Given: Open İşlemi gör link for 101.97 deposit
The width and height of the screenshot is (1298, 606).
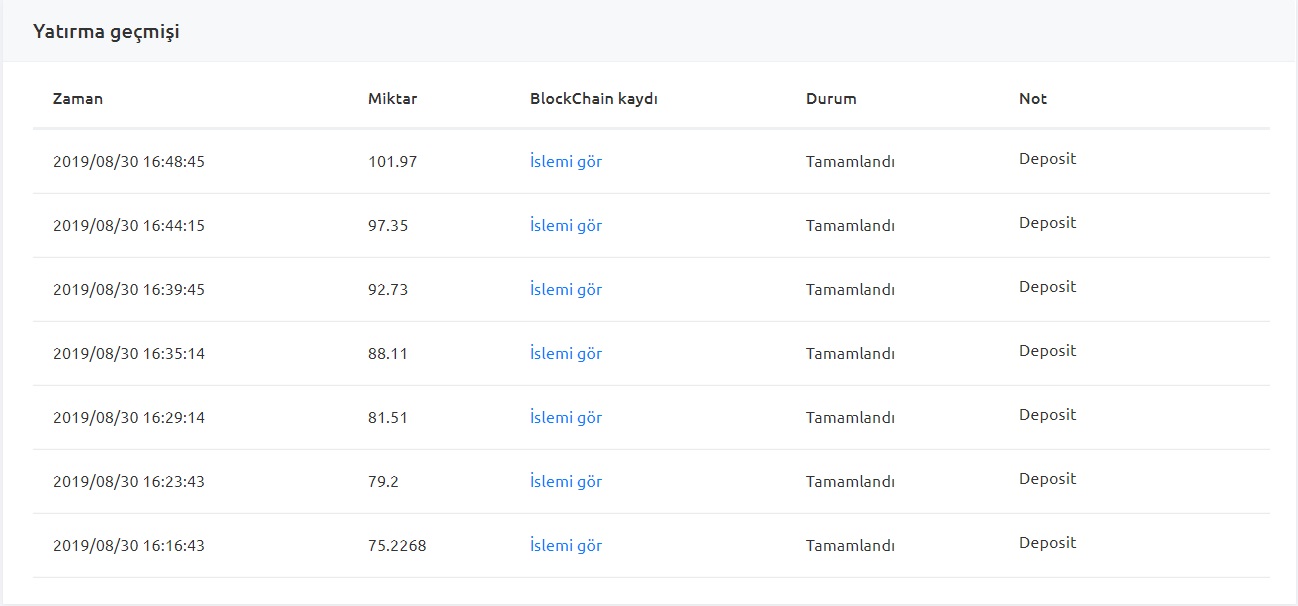Looking at the screenshot, I should tap(566, 161).
